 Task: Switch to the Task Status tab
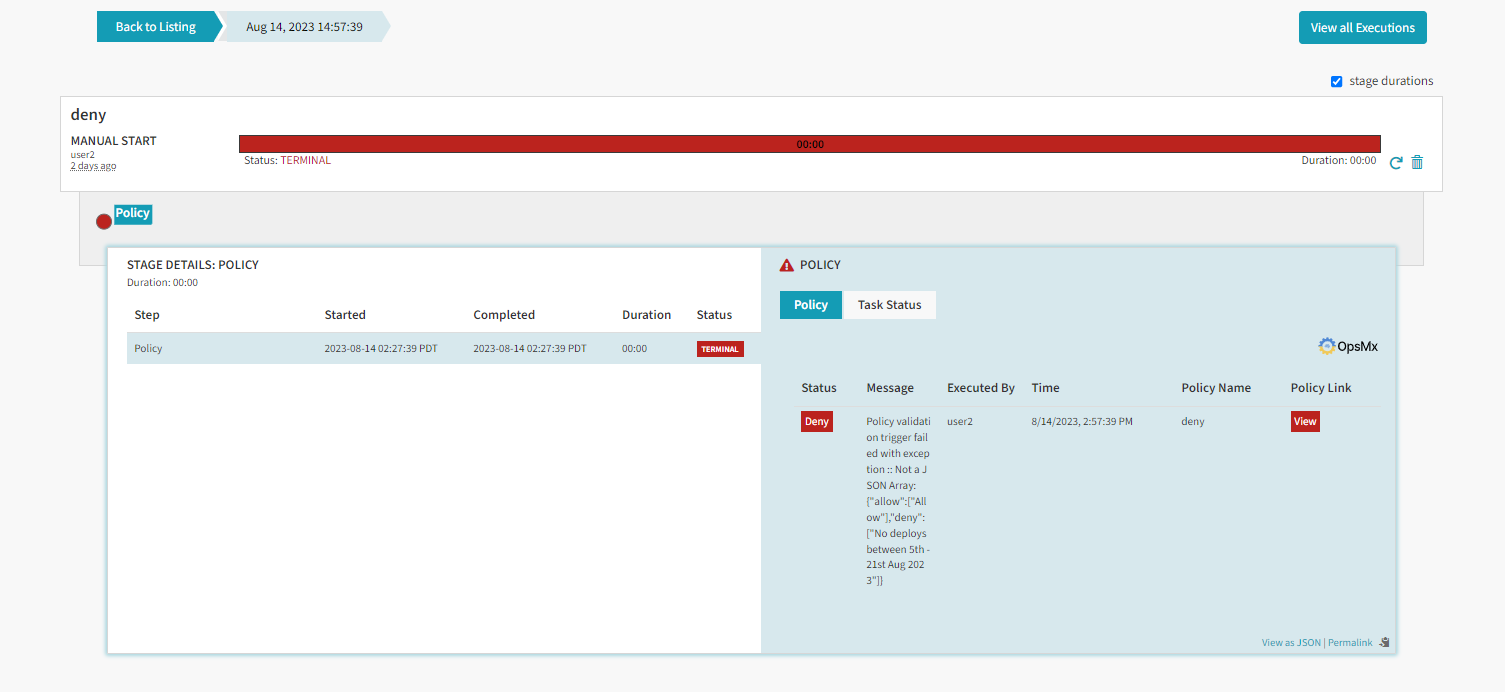[889, 305]
